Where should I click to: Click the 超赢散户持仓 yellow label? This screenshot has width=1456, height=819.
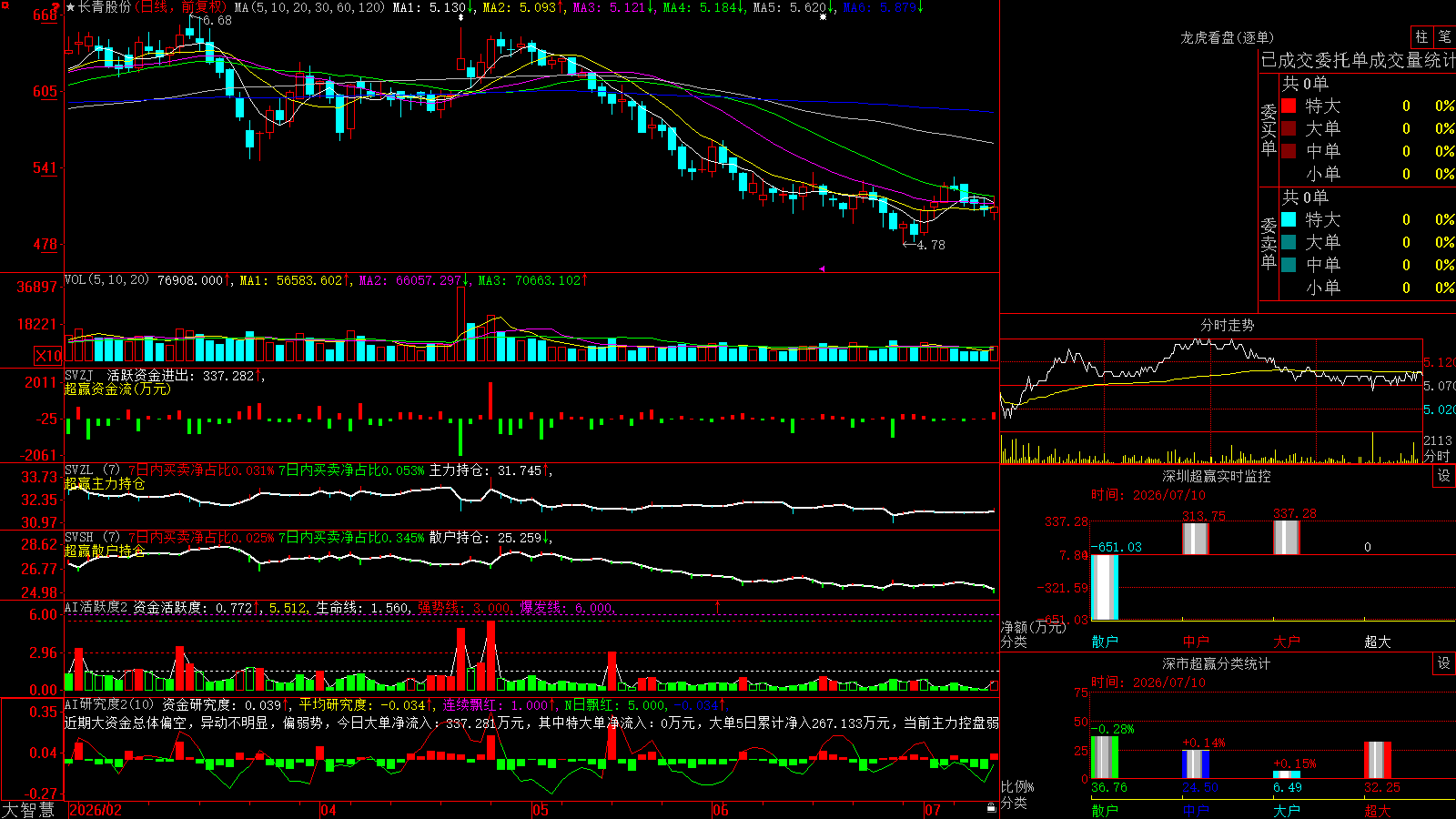105,551
